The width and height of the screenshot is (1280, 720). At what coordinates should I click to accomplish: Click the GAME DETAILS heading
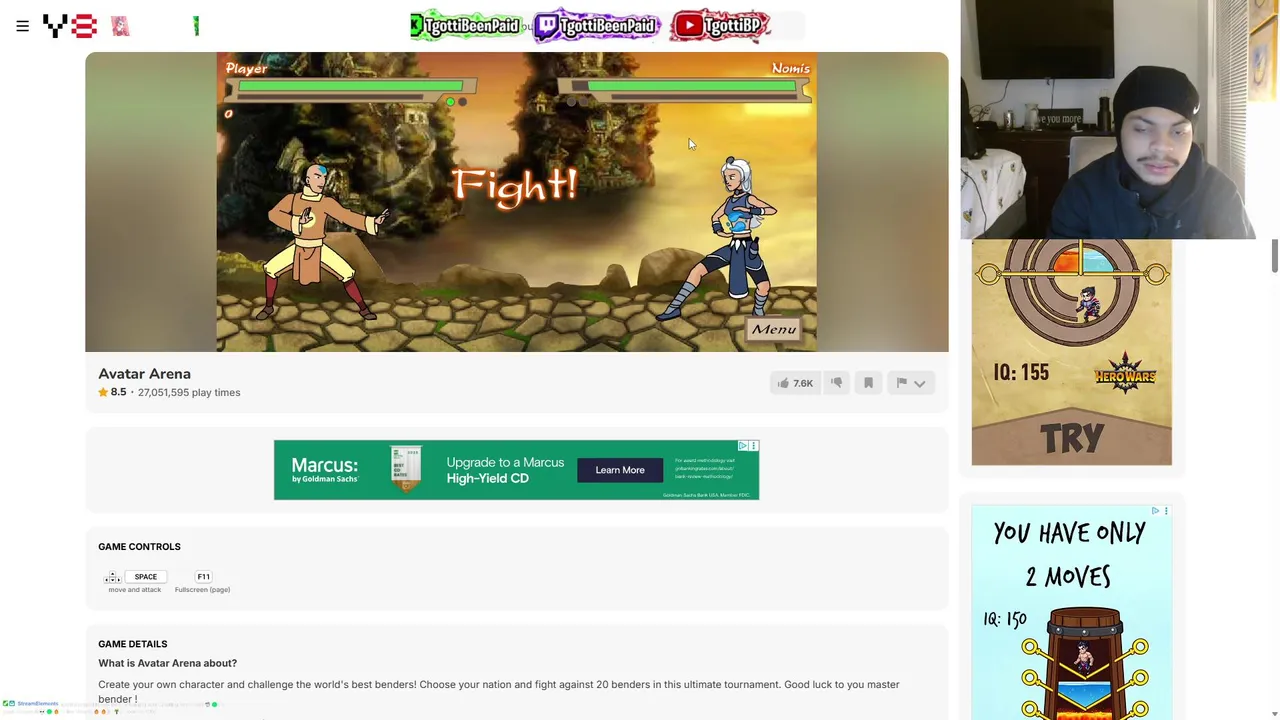(x=132, y=644)
